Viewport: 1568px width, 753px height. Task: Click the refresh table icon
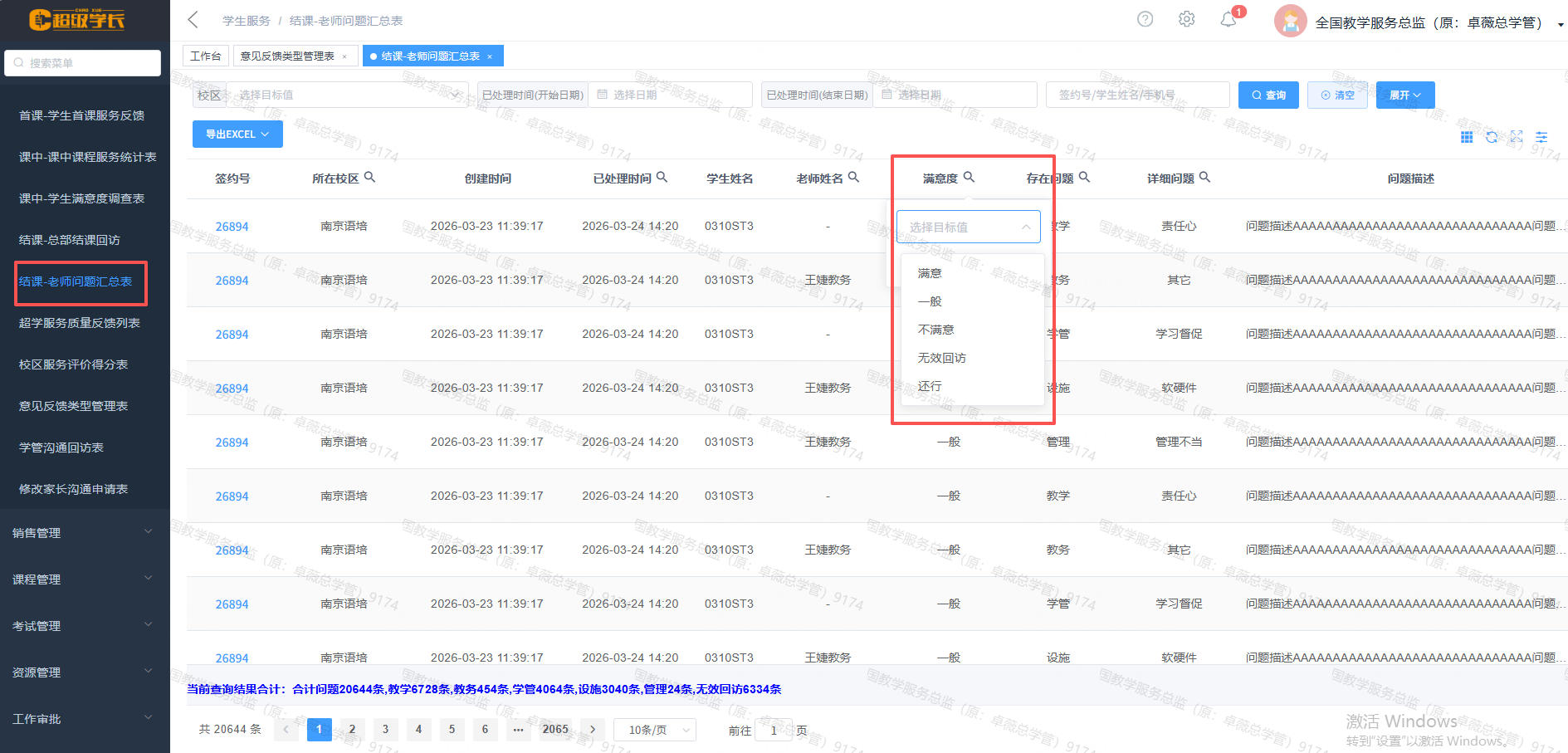(1492, 137)
